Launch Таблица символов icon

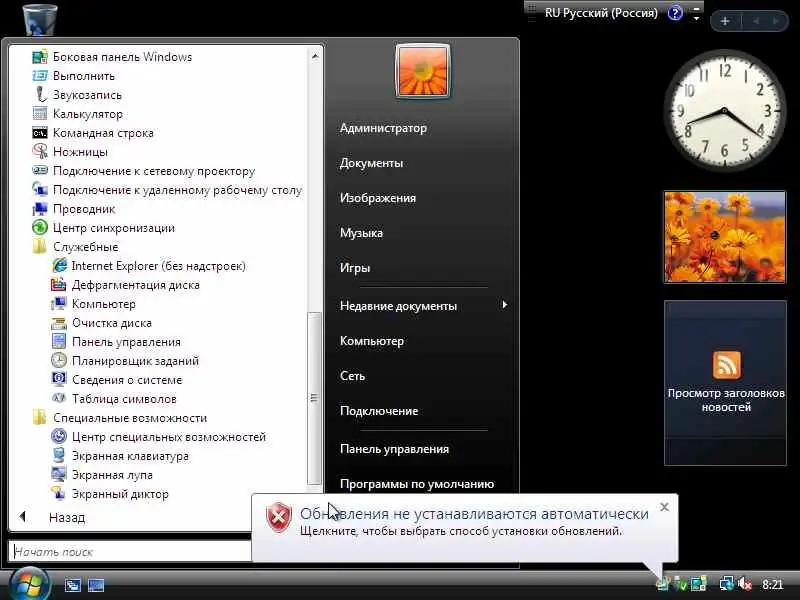pyautogui.click(x=59, y=398)
